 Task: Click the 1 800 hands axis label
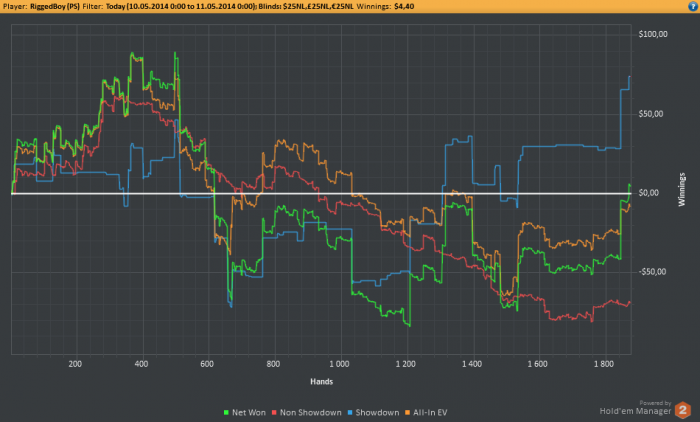pyautogui.click(x=604, y=364)
